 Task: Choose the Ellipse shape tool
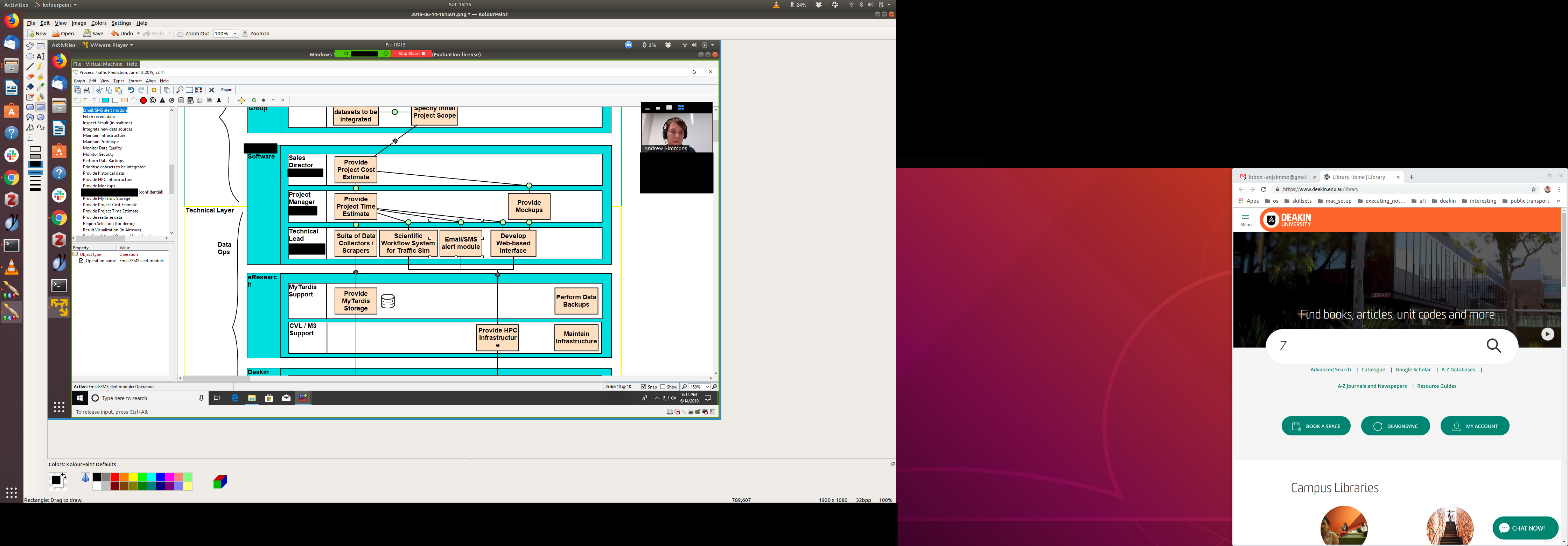click(41, 118)
